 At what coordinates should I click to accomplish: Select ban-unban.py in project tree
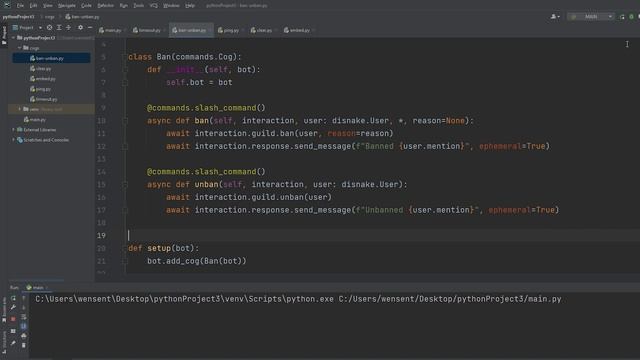[x=51, y=58]
